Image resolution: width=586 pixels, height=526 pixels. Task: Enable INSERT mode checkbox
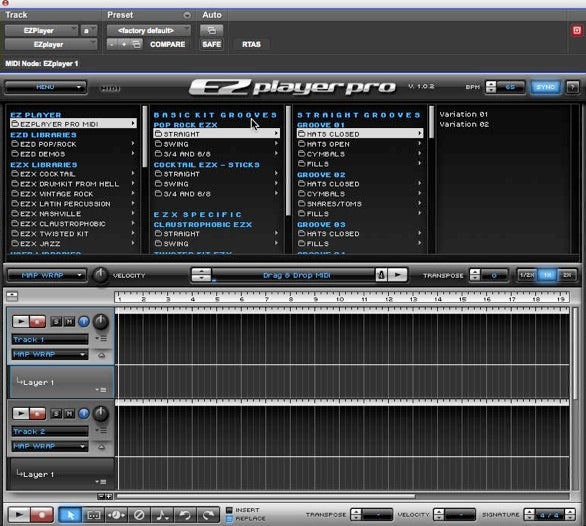click(x=229, y=510)
